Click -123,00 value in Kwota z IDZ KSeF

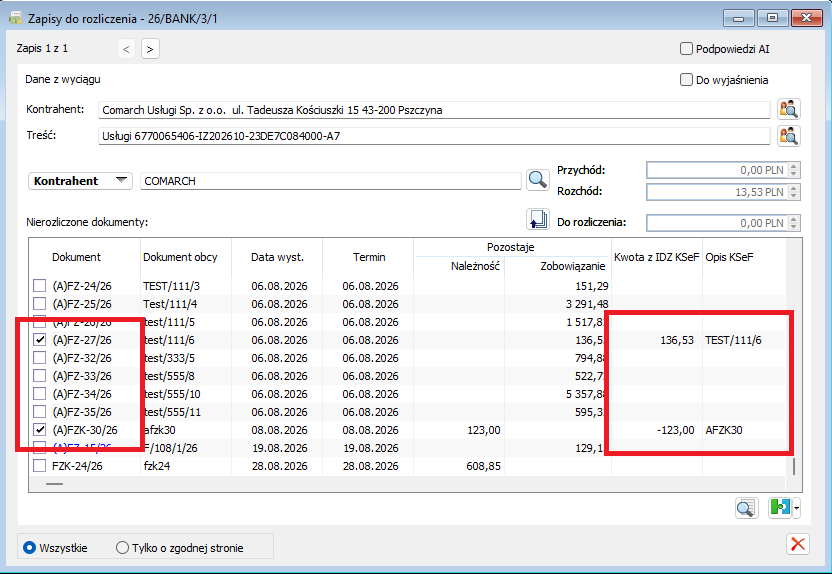pos(675,430)
